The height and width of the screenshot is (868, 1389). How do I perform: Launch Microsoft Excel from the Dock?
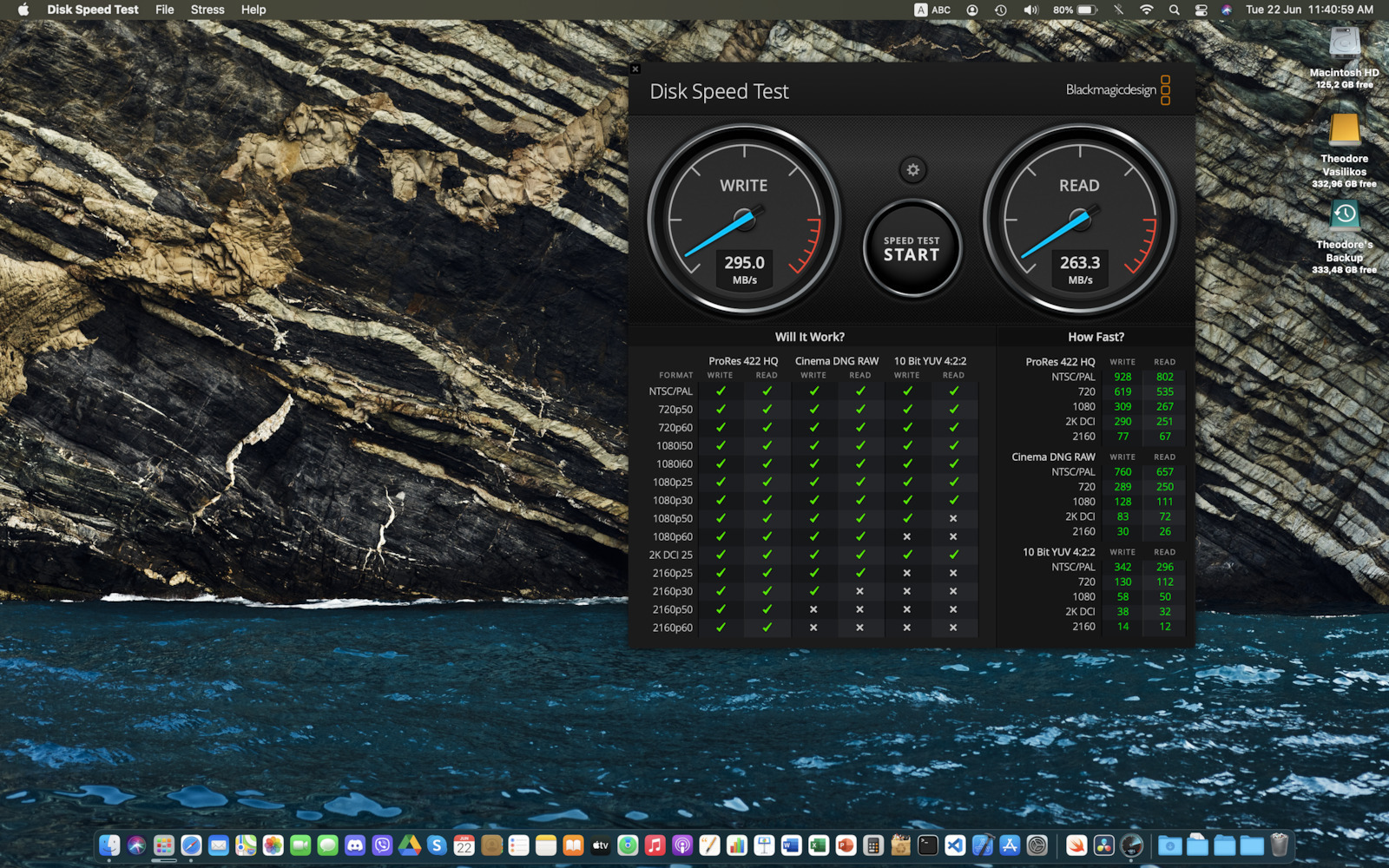pos(819,845)
